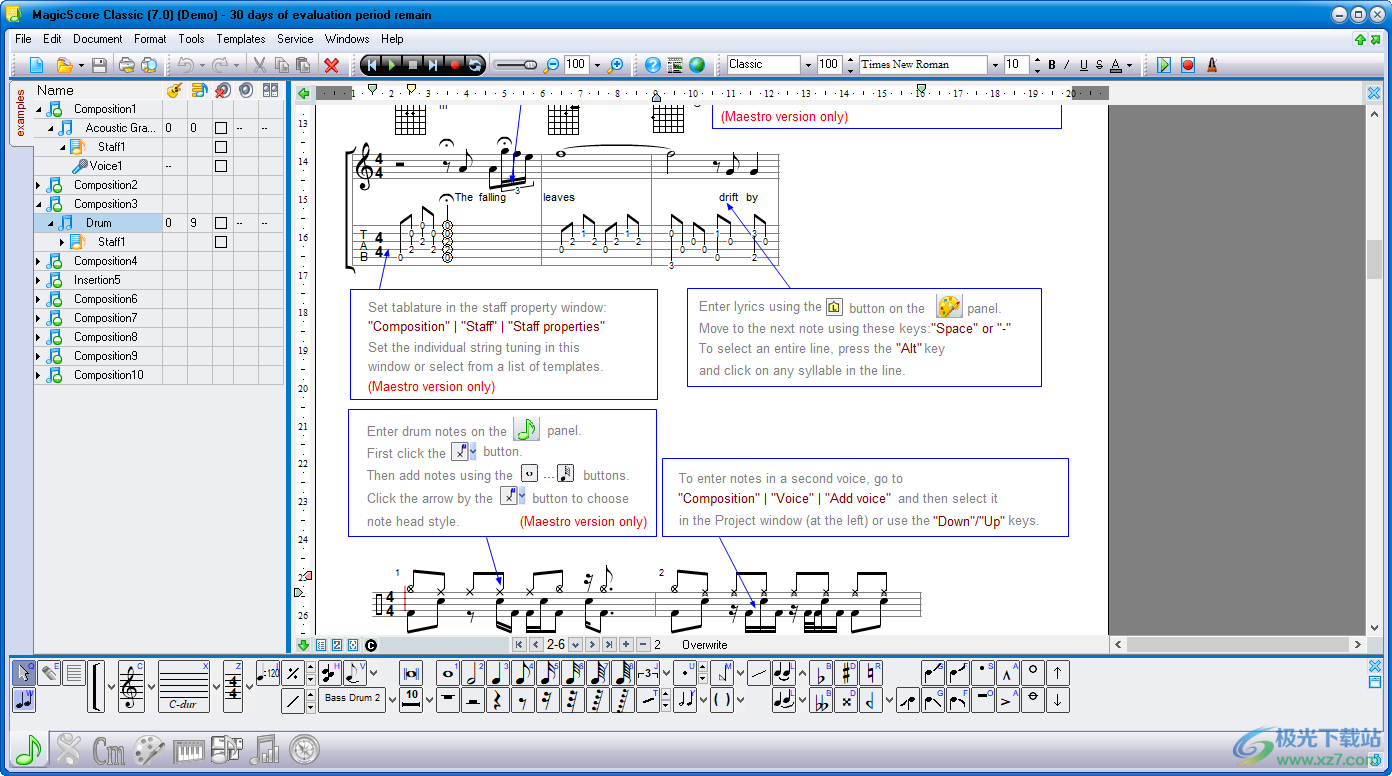Open the Service menu

click(295, 39)
